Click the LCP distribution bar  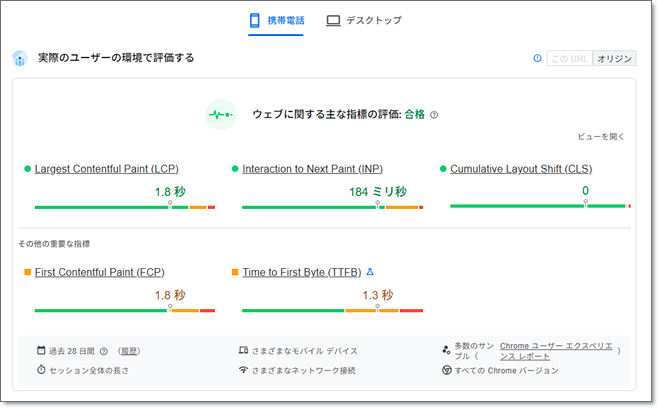tap(125, 207)
